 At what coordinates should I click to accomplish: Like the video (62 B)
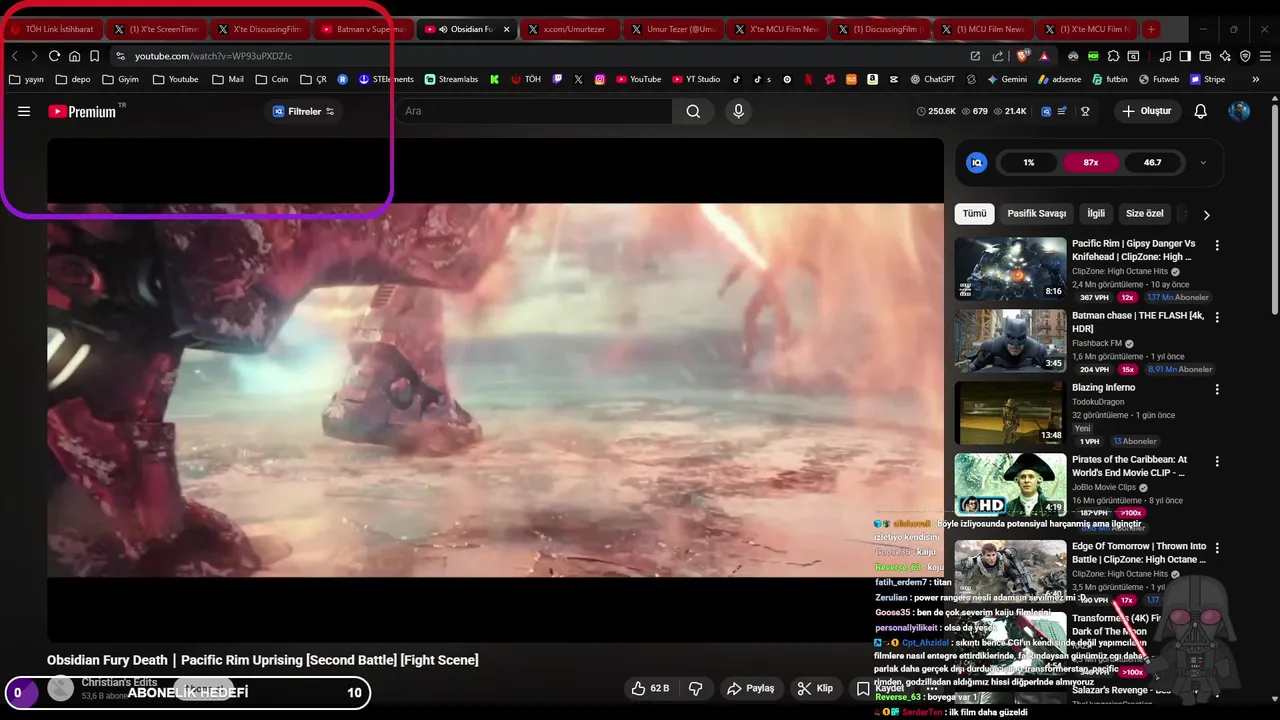[x=650, y=688]
